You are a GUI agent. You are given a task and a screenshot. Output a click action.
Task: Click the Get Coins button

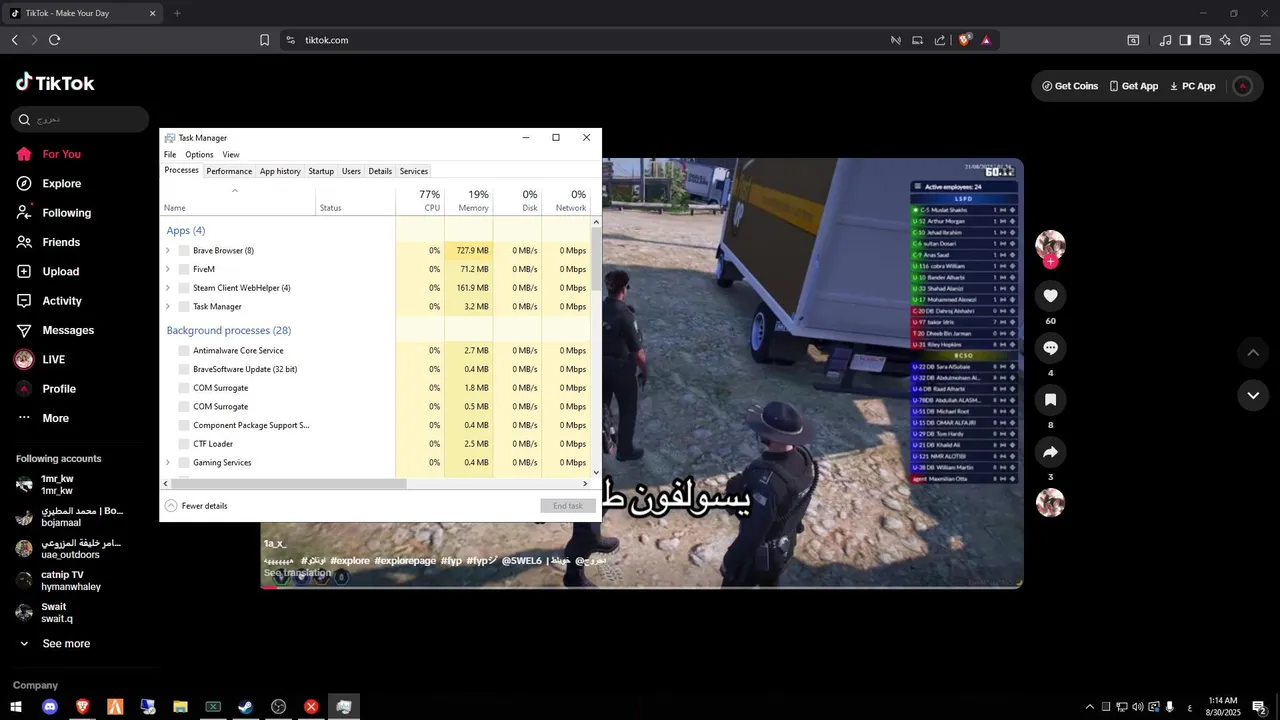pyautogui.click(x=1070, y=86)
